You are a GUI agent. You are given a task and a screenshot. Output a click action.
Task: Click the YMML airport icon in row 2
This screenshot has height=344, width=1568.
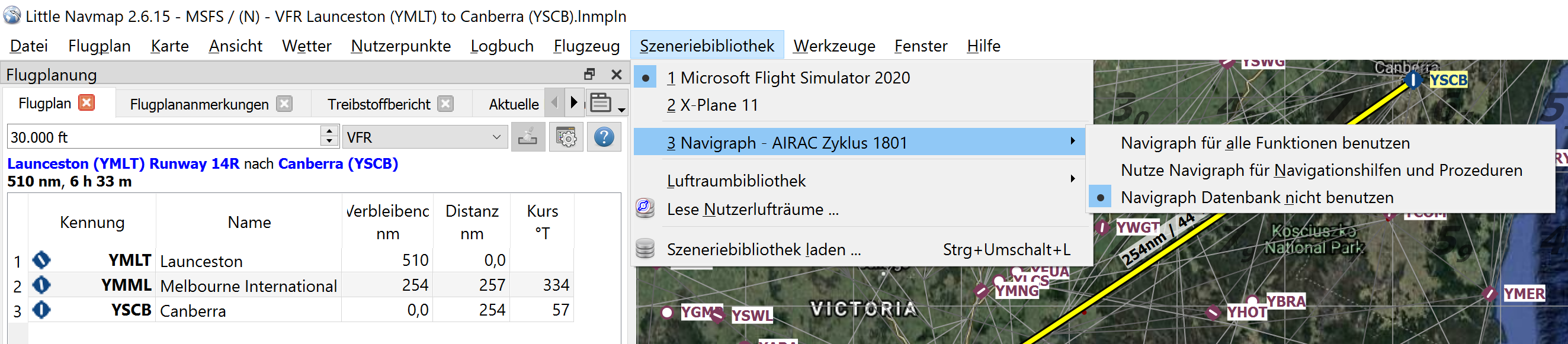click(41, 285)
